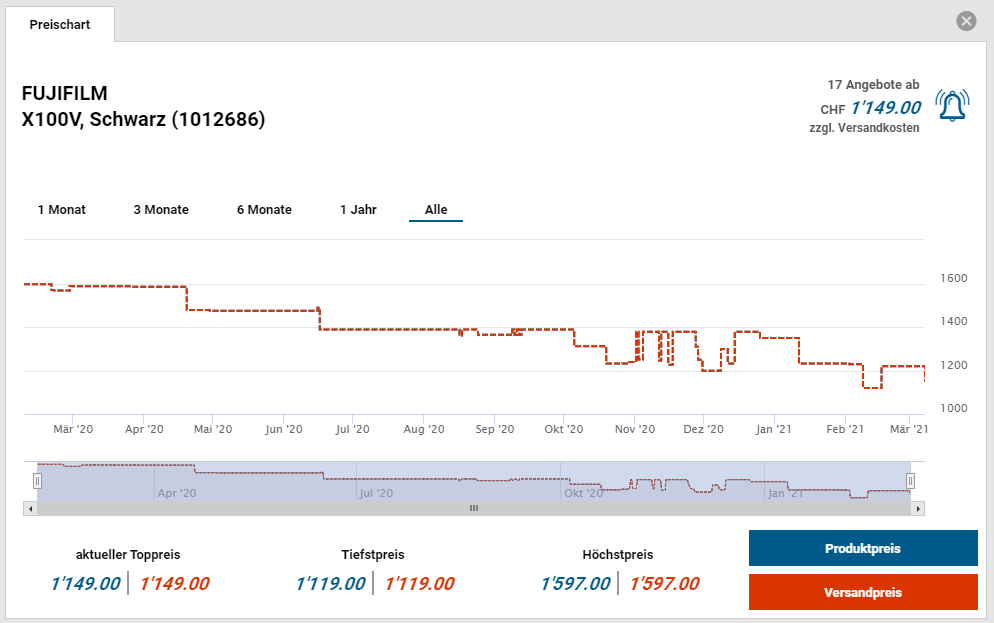
Task: Click the navigator scrollbar center grip
Action: (474, 508)
